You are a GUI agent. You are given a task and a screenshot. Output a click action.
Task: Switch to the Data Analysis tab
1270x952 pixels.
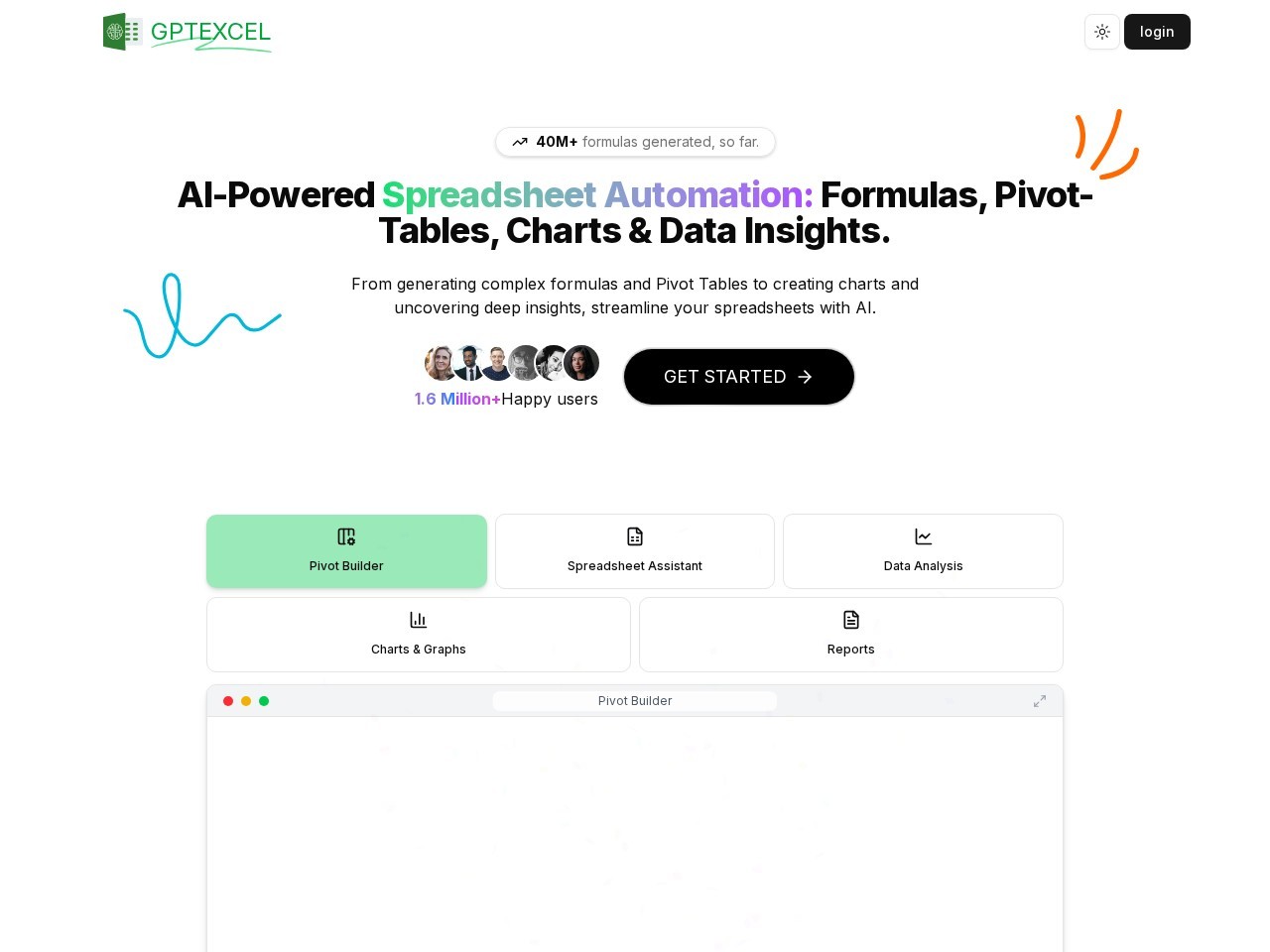click(x=923, y=551)
